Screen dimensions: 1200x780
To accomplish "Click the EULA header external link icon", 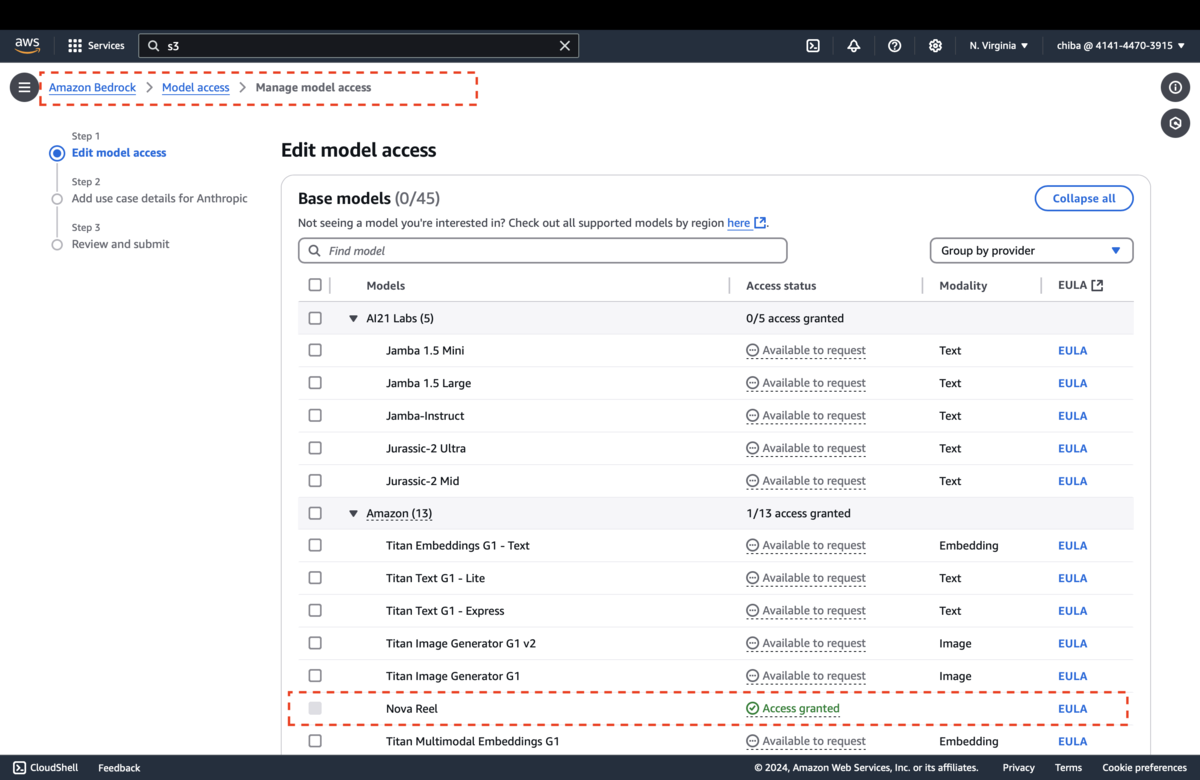I will coord(1097,286).
